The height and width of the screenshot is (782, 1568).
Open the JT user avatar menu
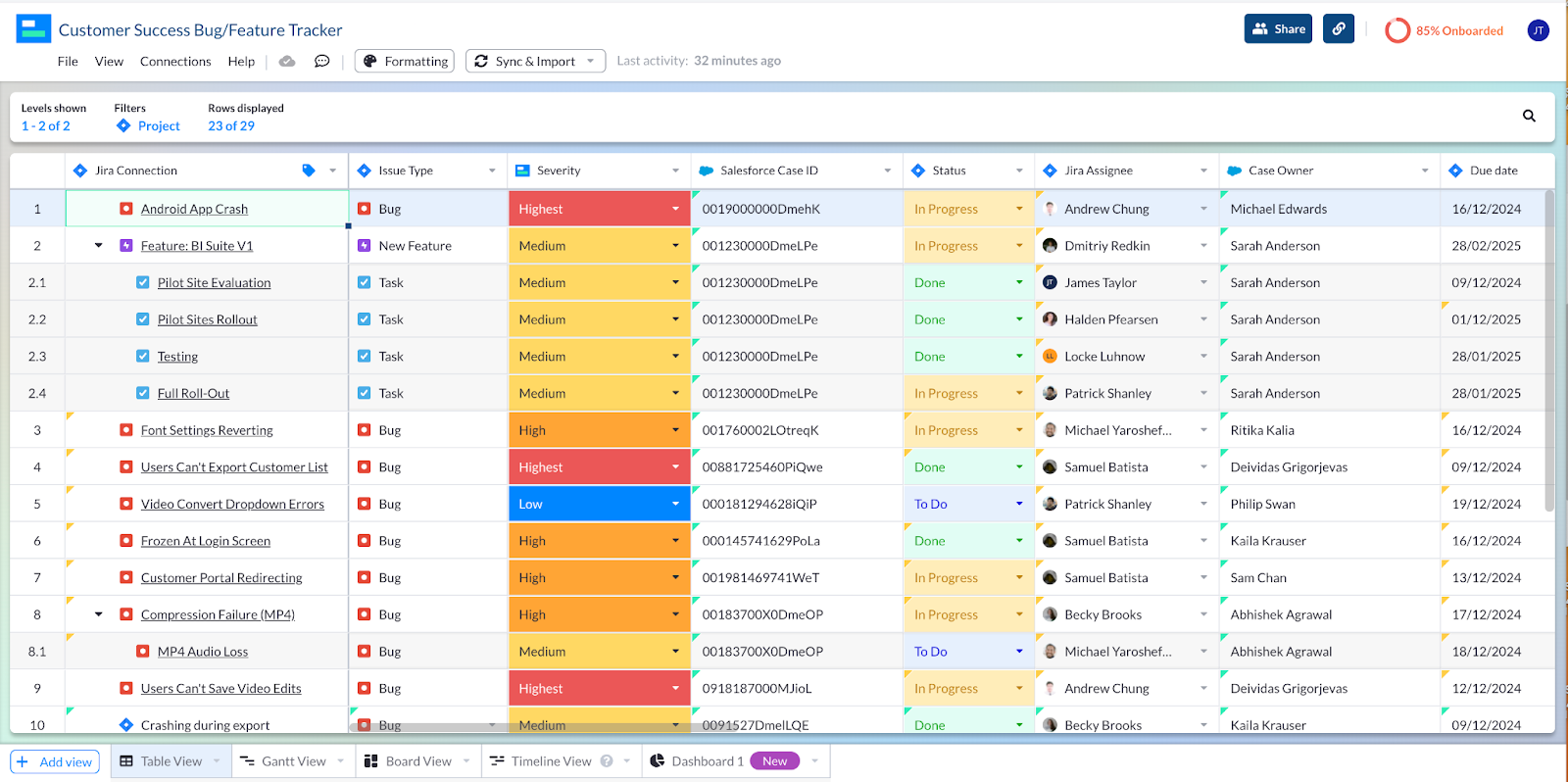click(1539, 30)
